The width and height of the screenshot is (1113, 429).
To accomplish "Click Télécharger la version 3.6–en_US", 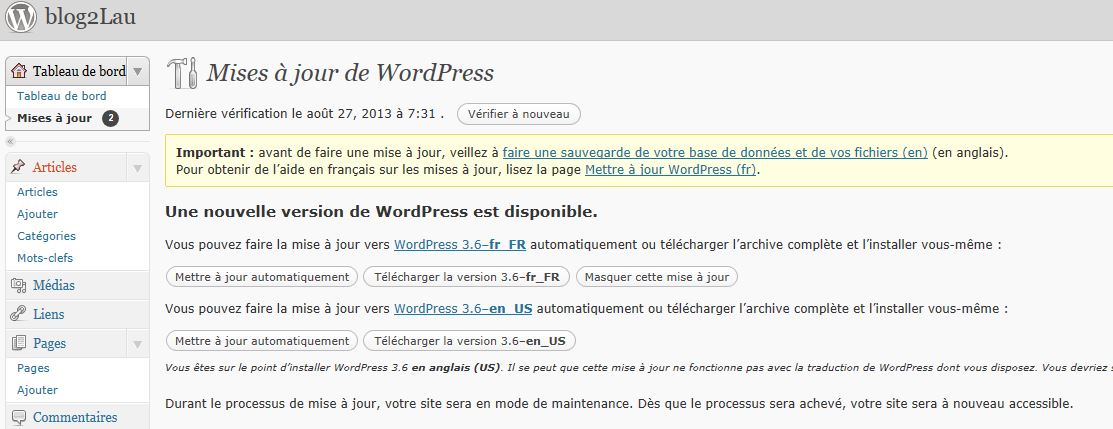I will (469, 341).
